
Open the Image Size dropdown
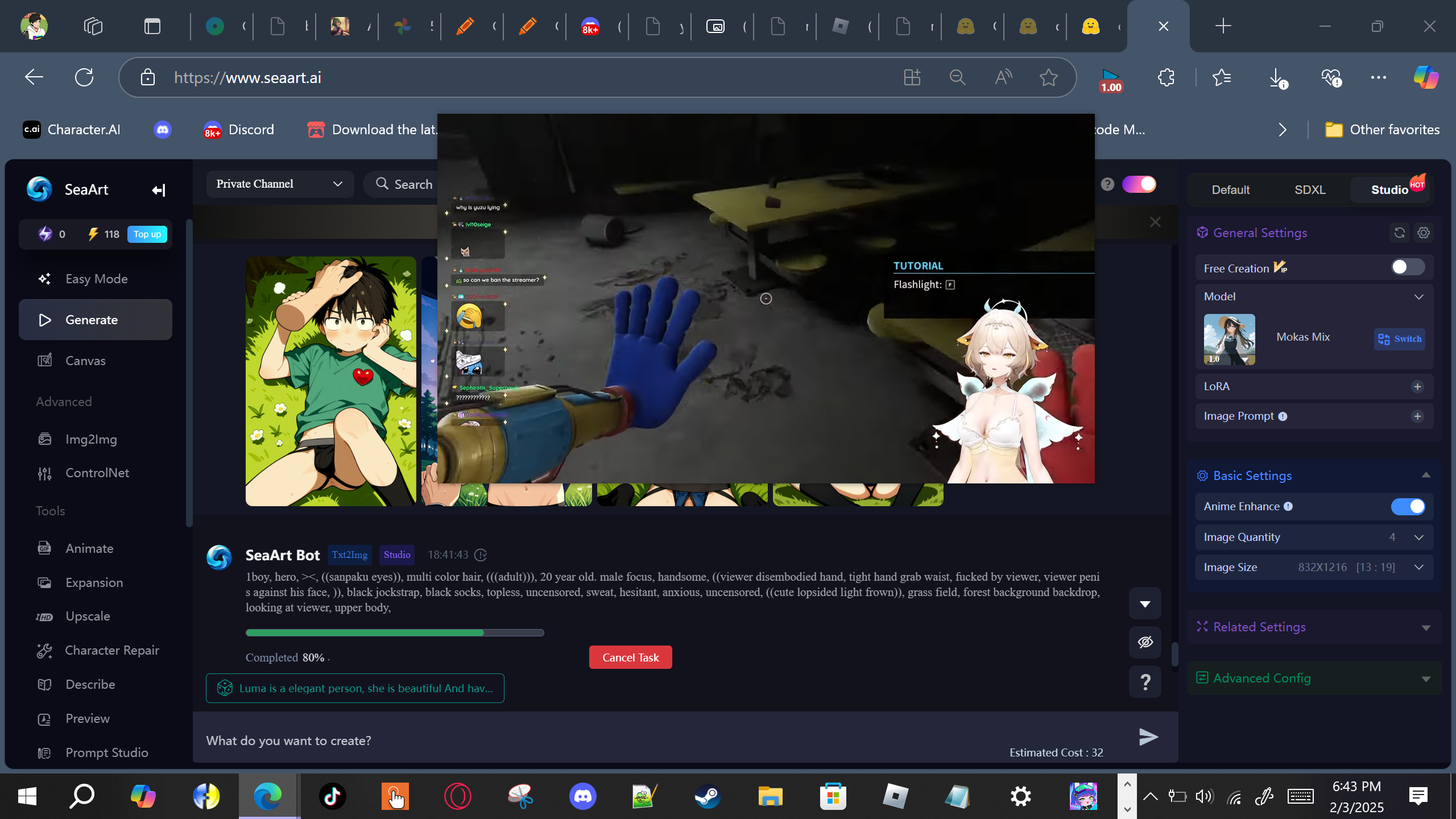(x=1314, y=567)
